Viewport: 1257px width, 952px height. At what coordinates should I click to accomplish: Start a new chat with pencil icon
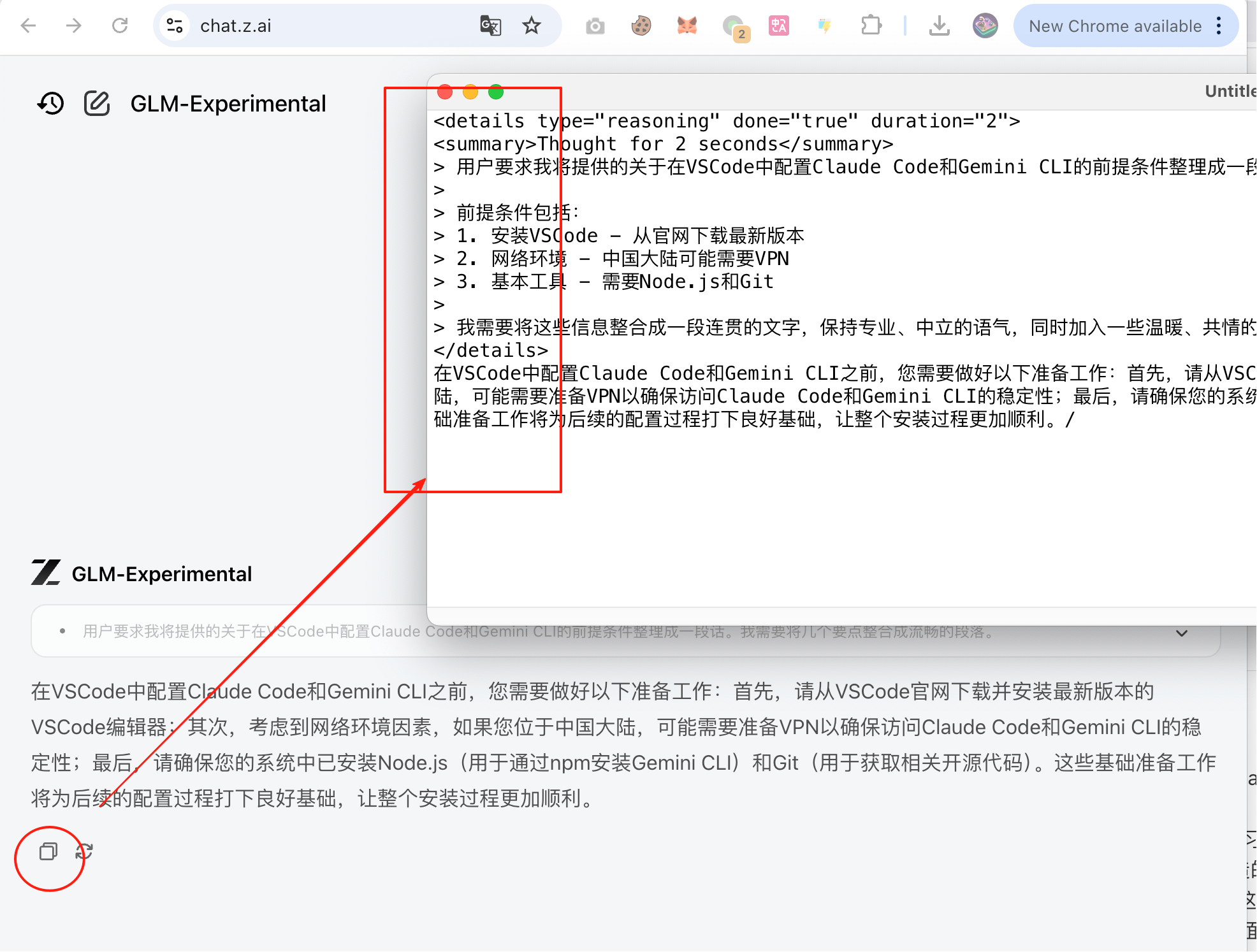[x=97, y=103]
